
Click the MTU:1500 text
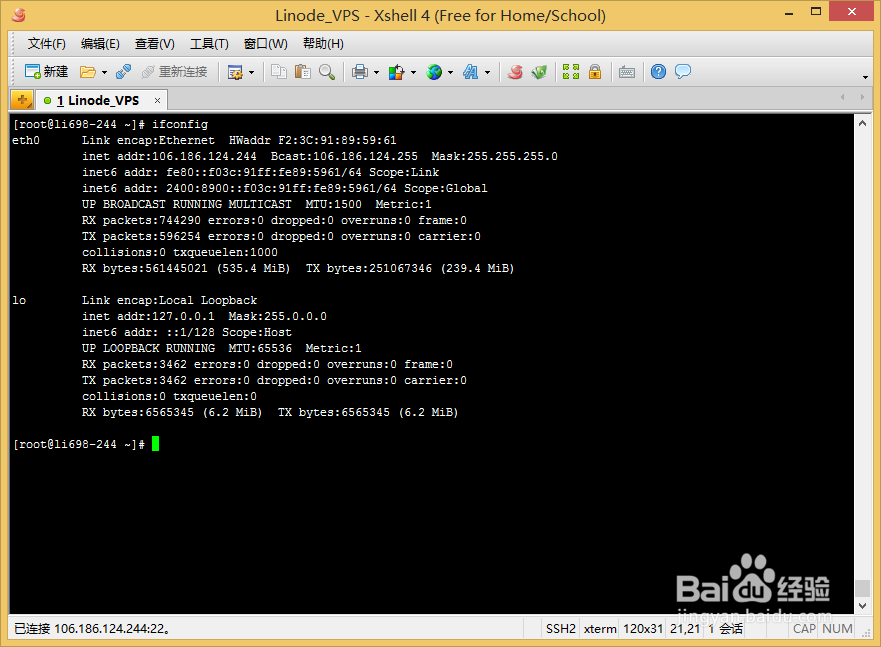click(333, 204)
